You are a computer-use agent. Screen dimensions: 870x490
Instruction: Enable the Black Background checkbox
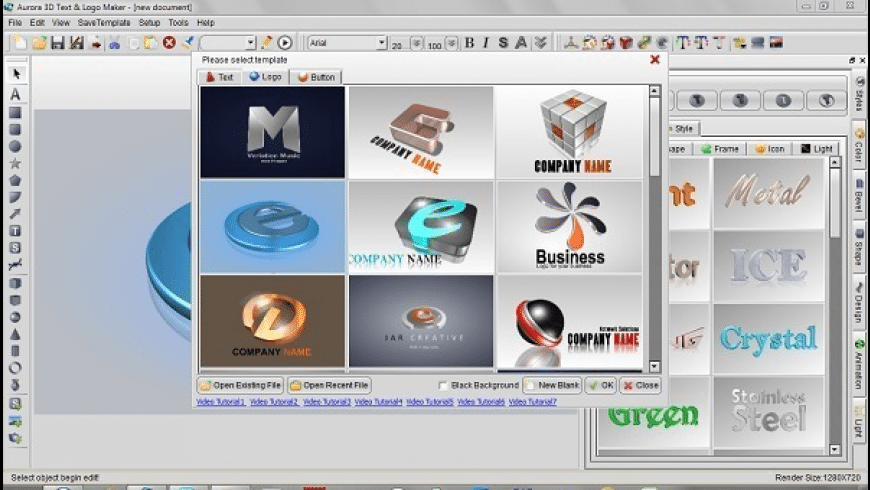coord(442,385)
